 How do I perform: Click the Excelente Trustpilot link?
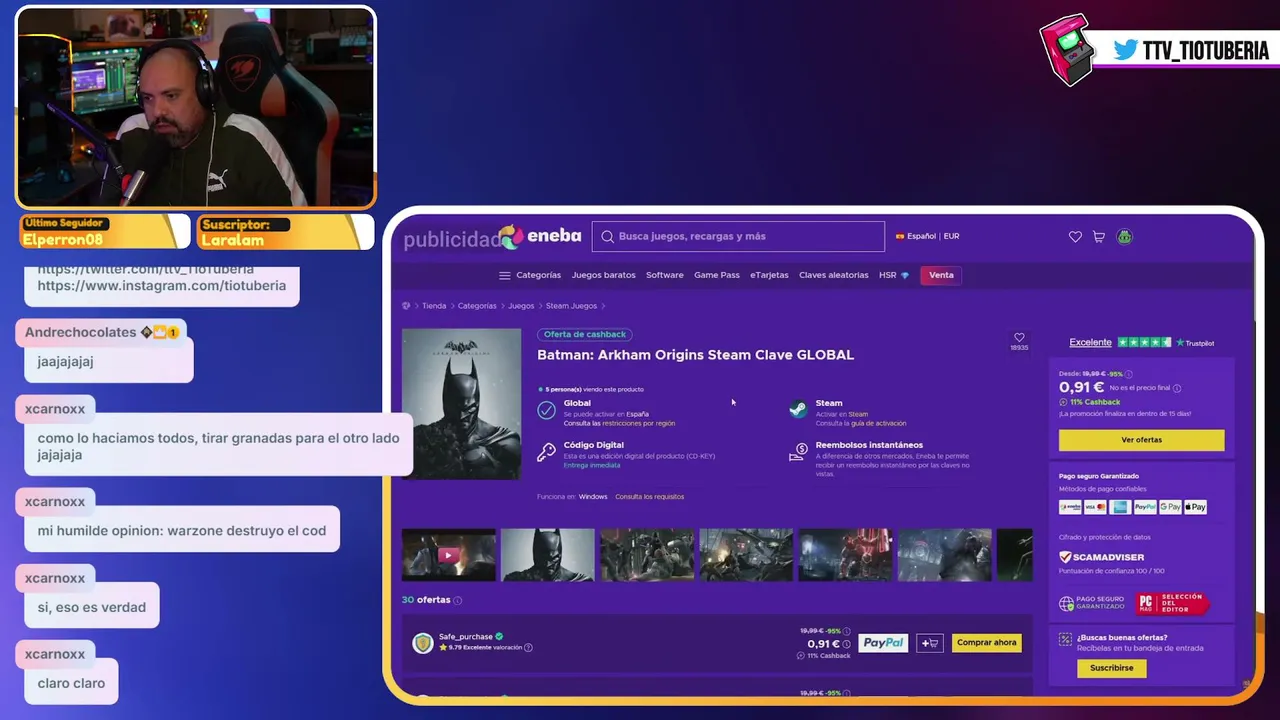(1090, 342)
